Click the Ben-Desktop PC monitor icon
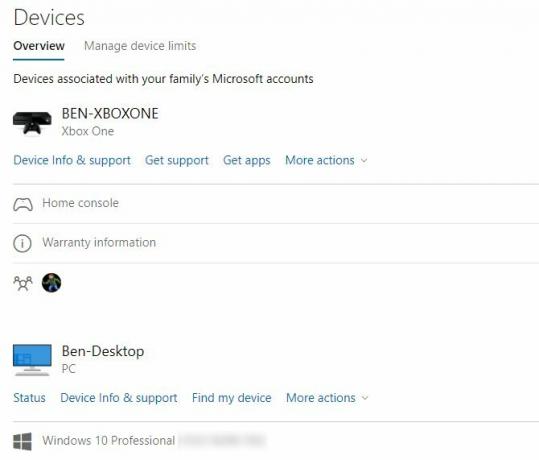 [32, 360]
